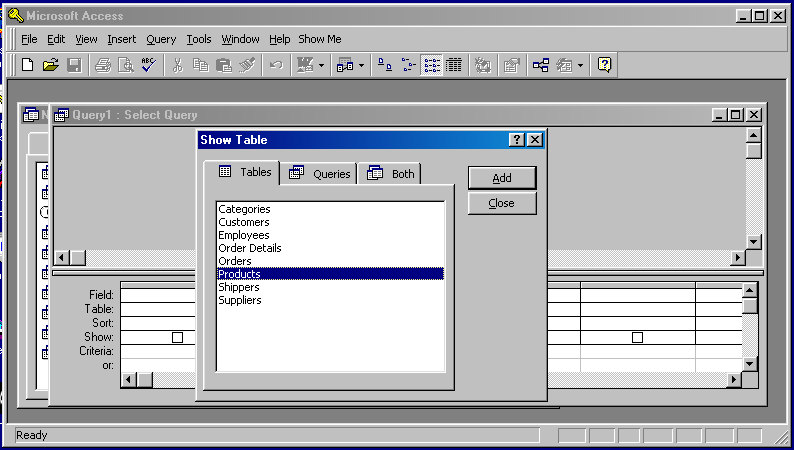Open the Query menu

pyautogui.click(x=161, y=39)
